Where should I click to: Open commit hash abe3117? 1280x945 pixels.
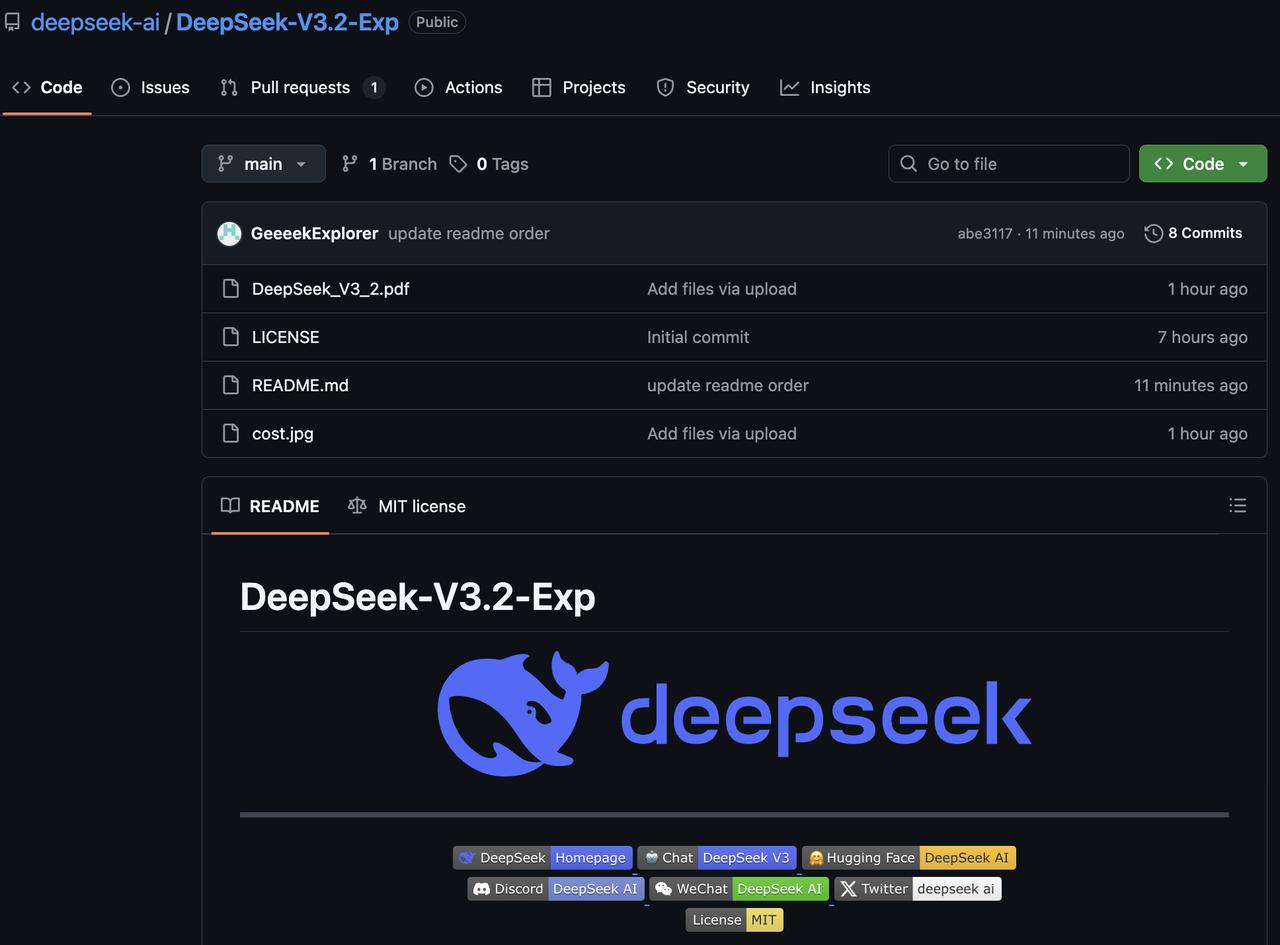(x=985, y=233)
